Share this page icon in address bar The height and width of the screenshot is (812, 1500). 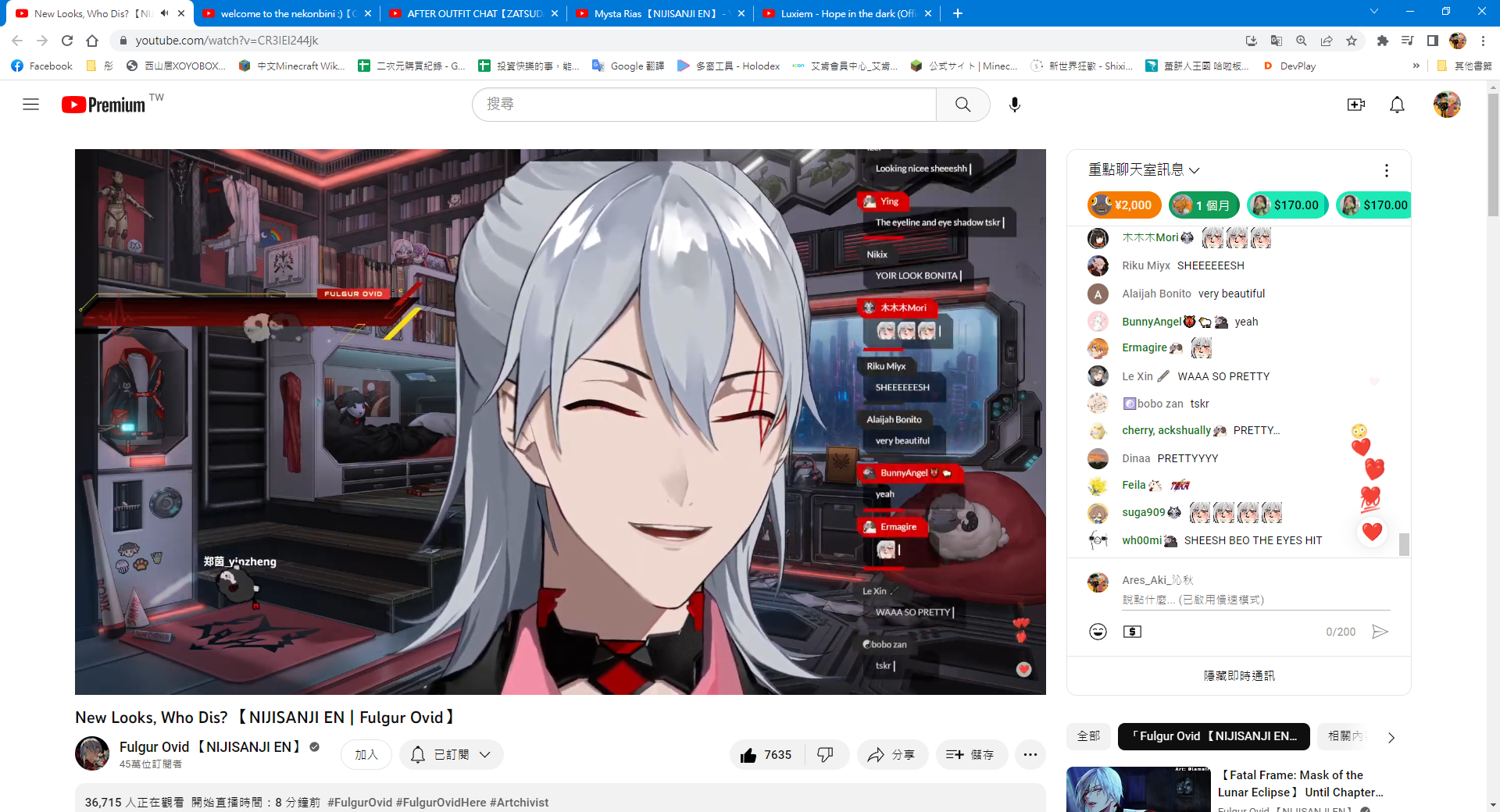pyautogui.click(x=1327, y=41)
